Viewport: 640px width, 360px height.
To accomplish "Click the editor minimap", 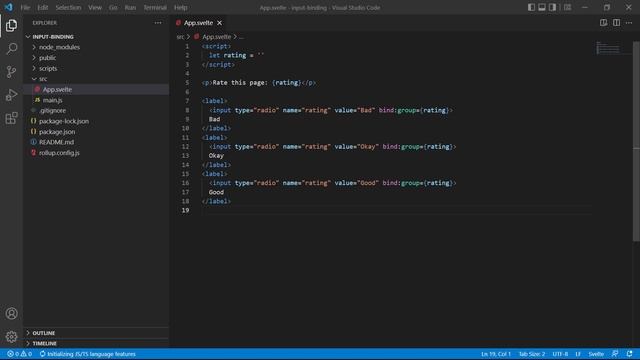I will click(609, 48).
